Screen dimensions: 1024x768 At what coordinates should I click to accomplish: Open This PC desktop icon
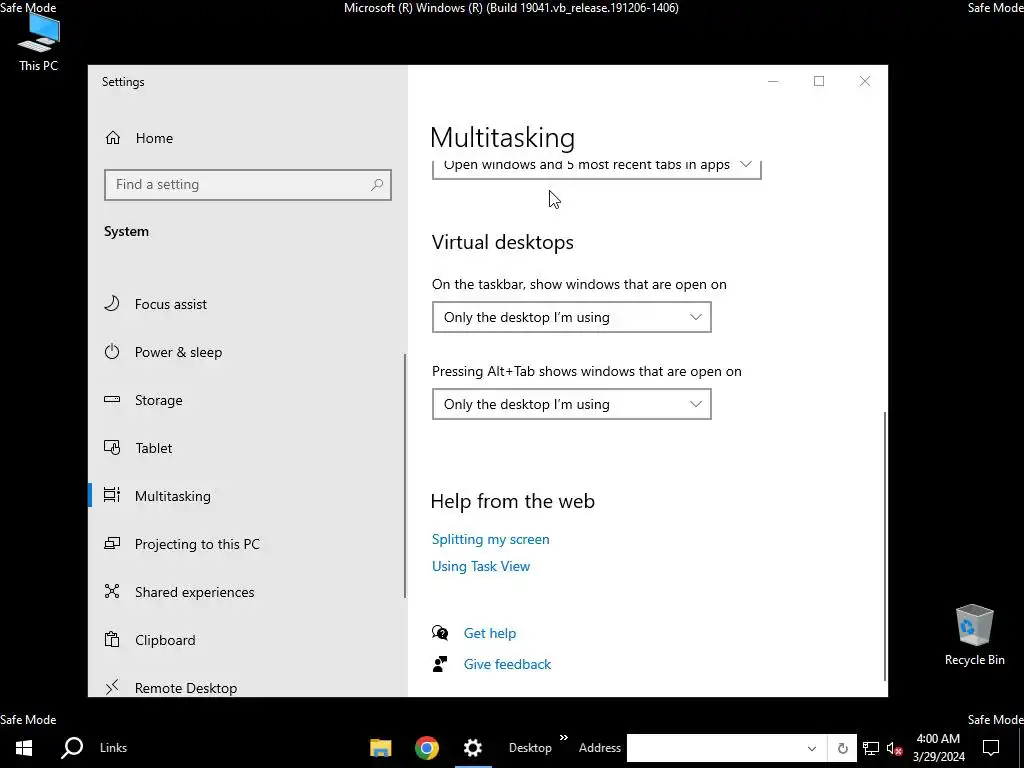pyautogui.click(x=39, y=43)
